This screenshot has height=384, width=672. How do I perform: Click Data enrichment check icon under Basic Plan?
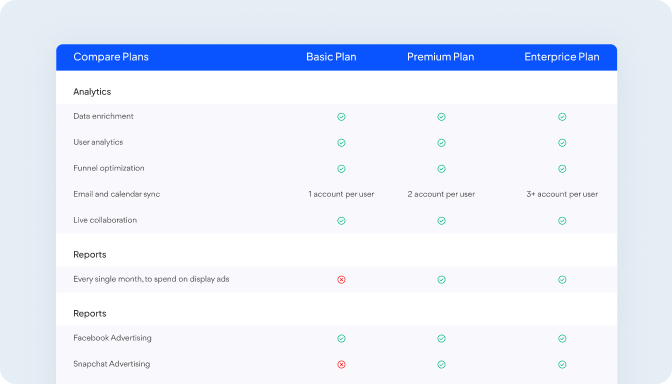point(341,117)
